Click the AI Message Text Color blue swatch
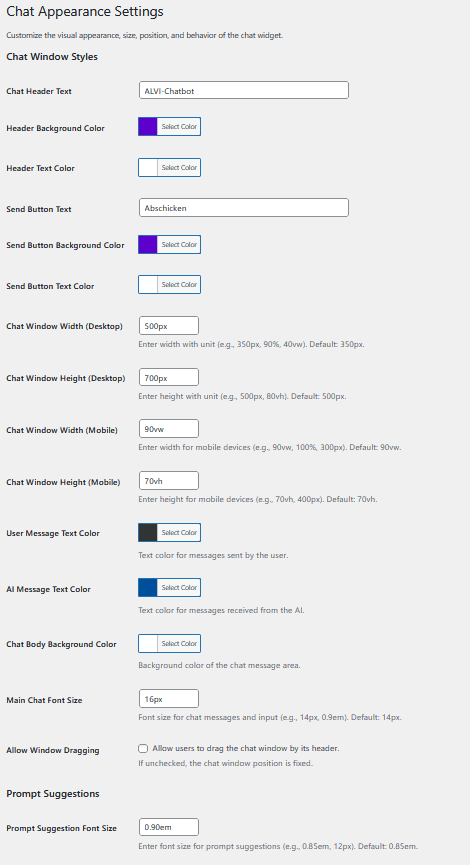 click(x=148, y=588)
